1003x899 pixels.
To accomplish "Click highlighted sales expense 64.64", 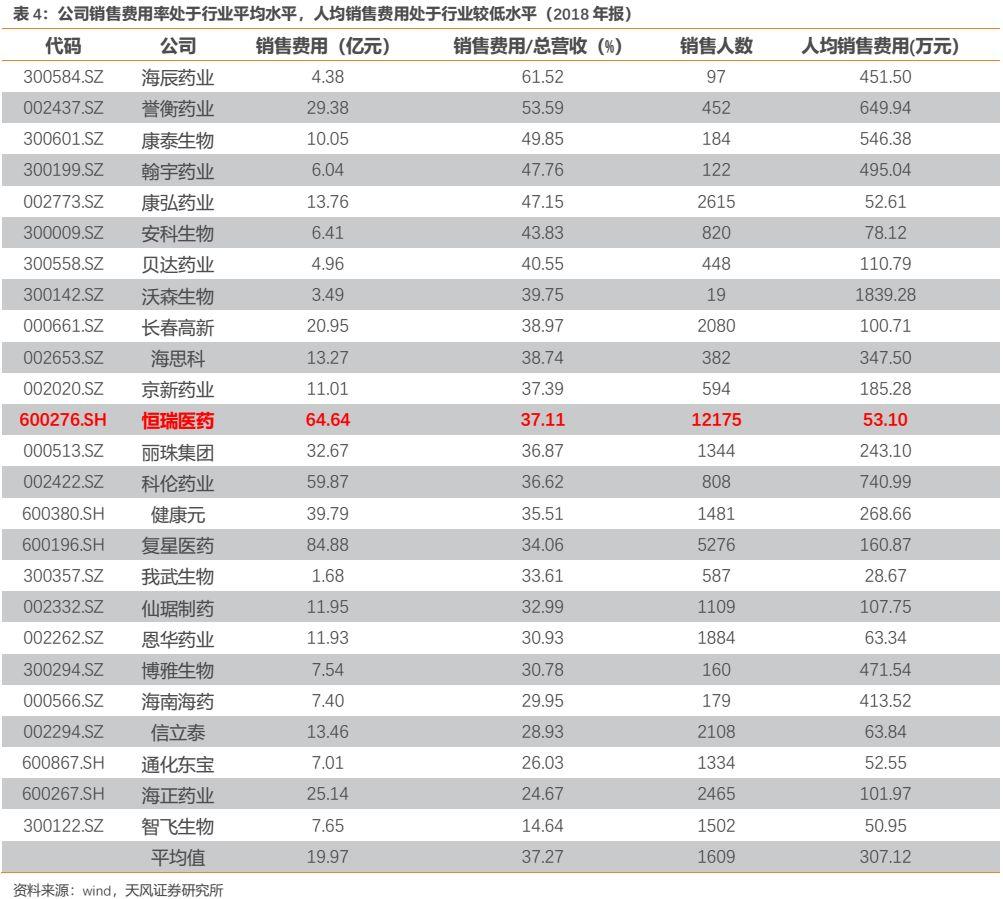I will click(328, 420).
